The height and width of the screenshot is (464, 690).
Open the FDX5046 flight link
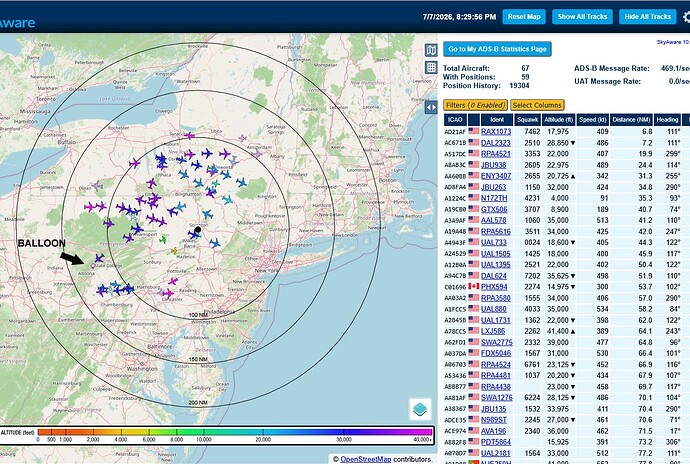[496, 353]
